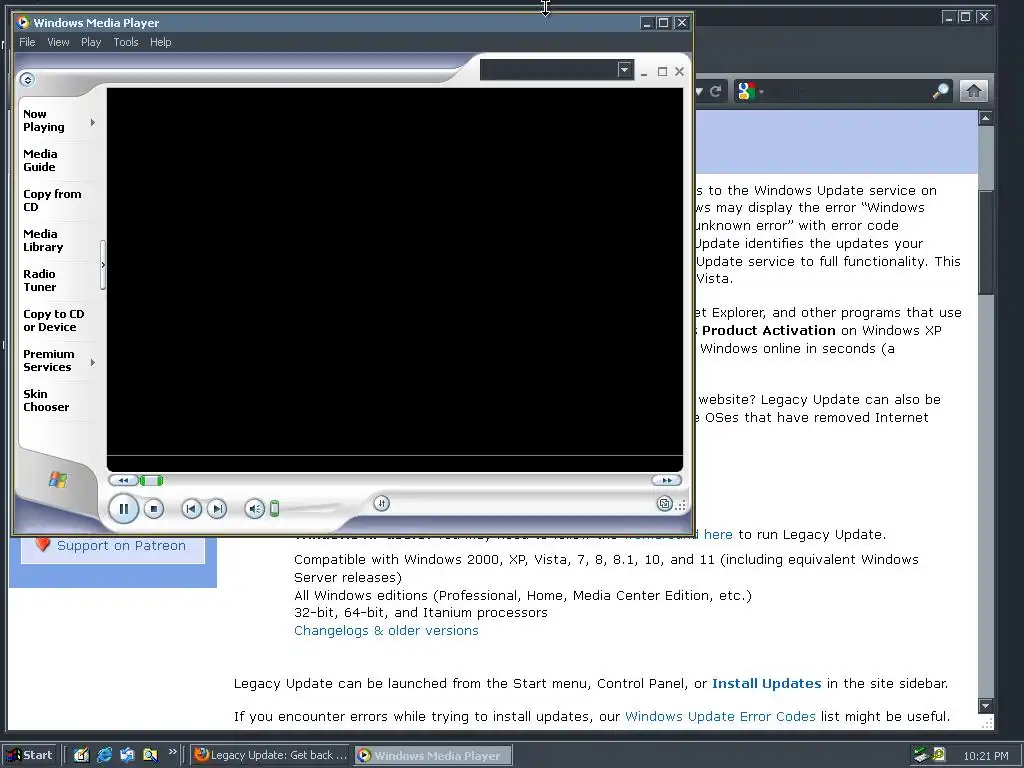Open the playlist selection dropdown

pyautogui.click(x=625, y=69)
